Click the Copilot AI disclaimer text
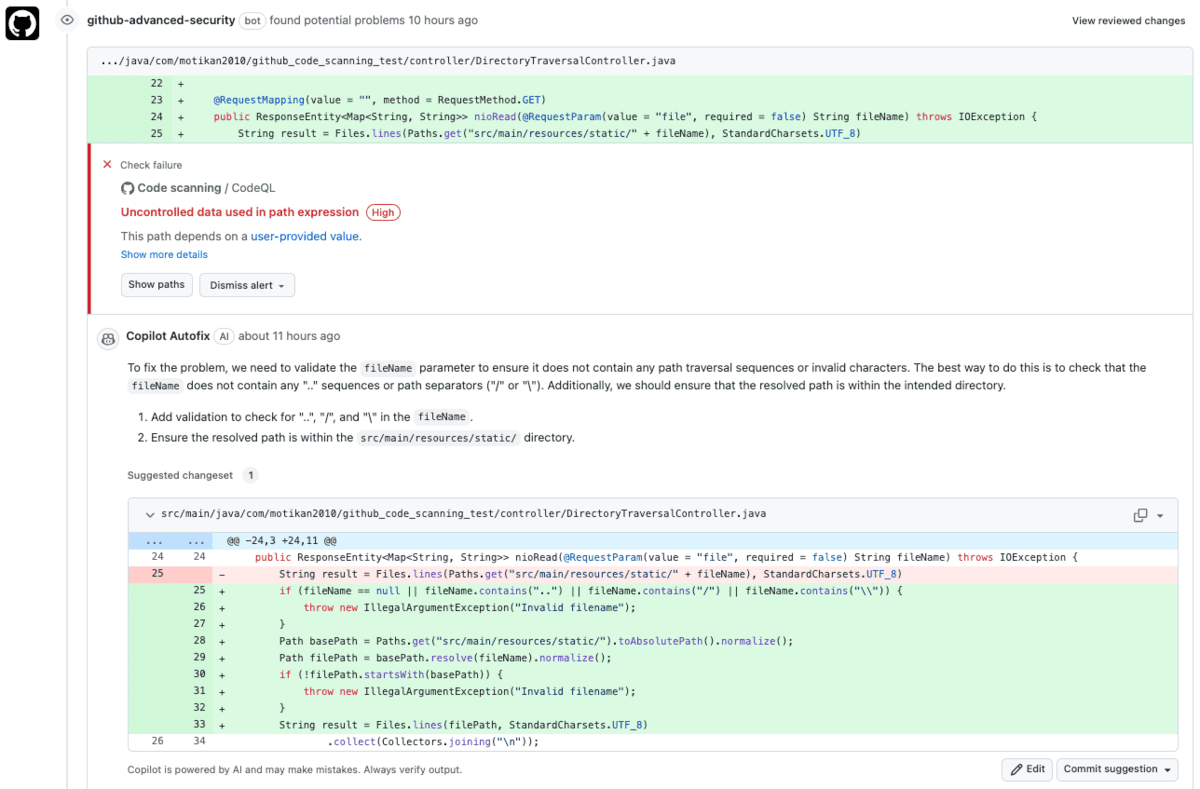Viewport: 1200px width, 789px height. pos(294,770)
